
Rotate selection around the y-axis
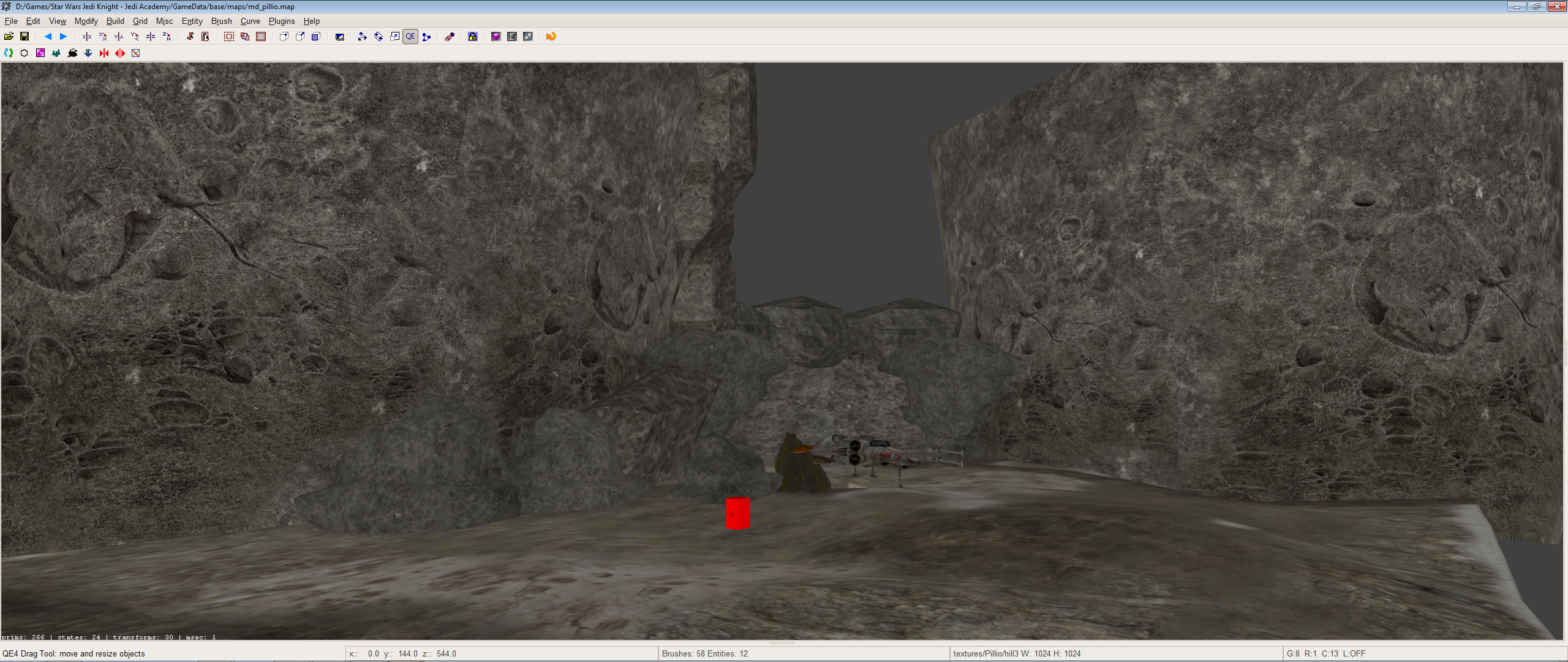[135, 37]
